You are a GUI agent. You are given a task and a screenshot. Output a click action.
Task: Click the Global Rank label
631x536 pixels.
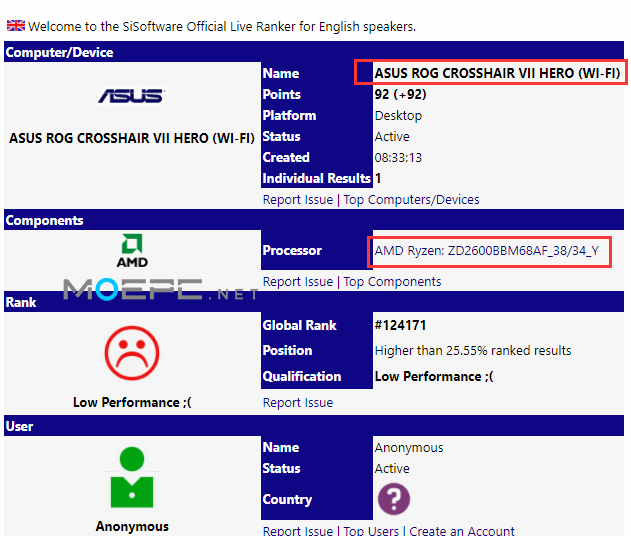point(299,325)
